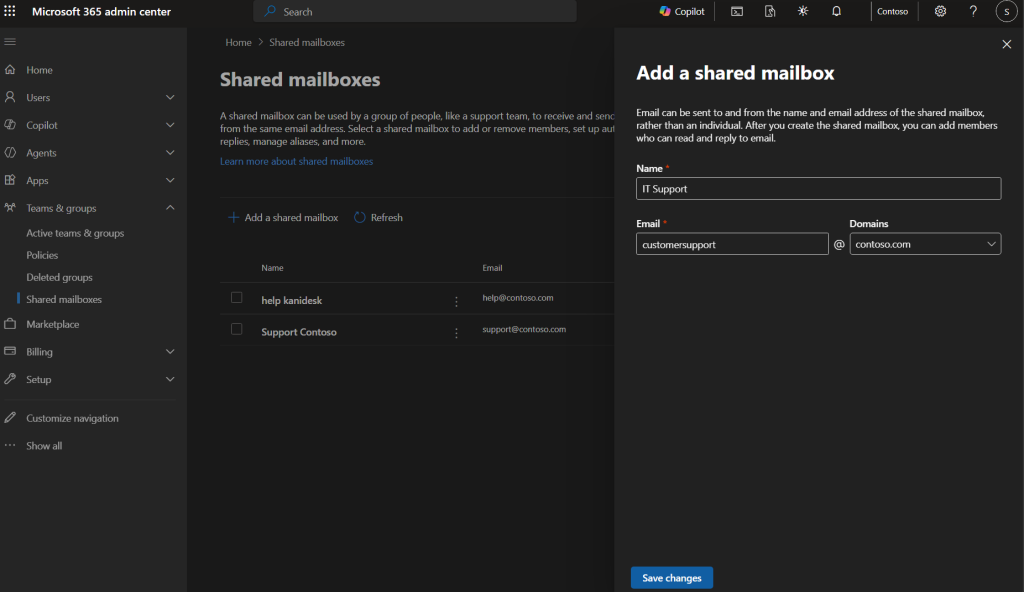
Task: Click the Show all ellipsis icon
Action: pyautogui.click(x=10, y=445)
